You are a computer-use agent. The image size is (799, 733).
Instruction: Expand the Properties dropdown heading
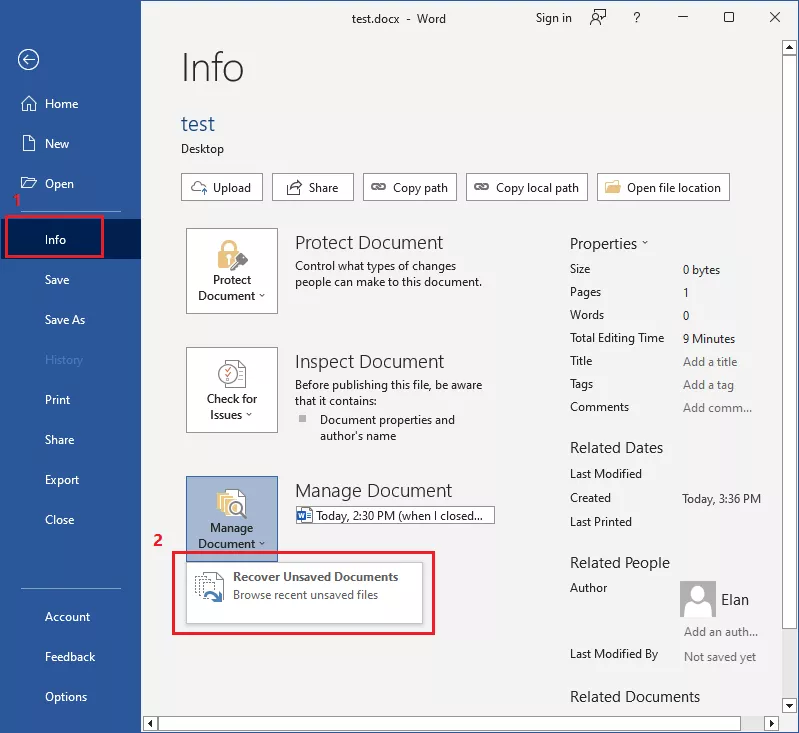pyautogui.click(x=609, y=243)
